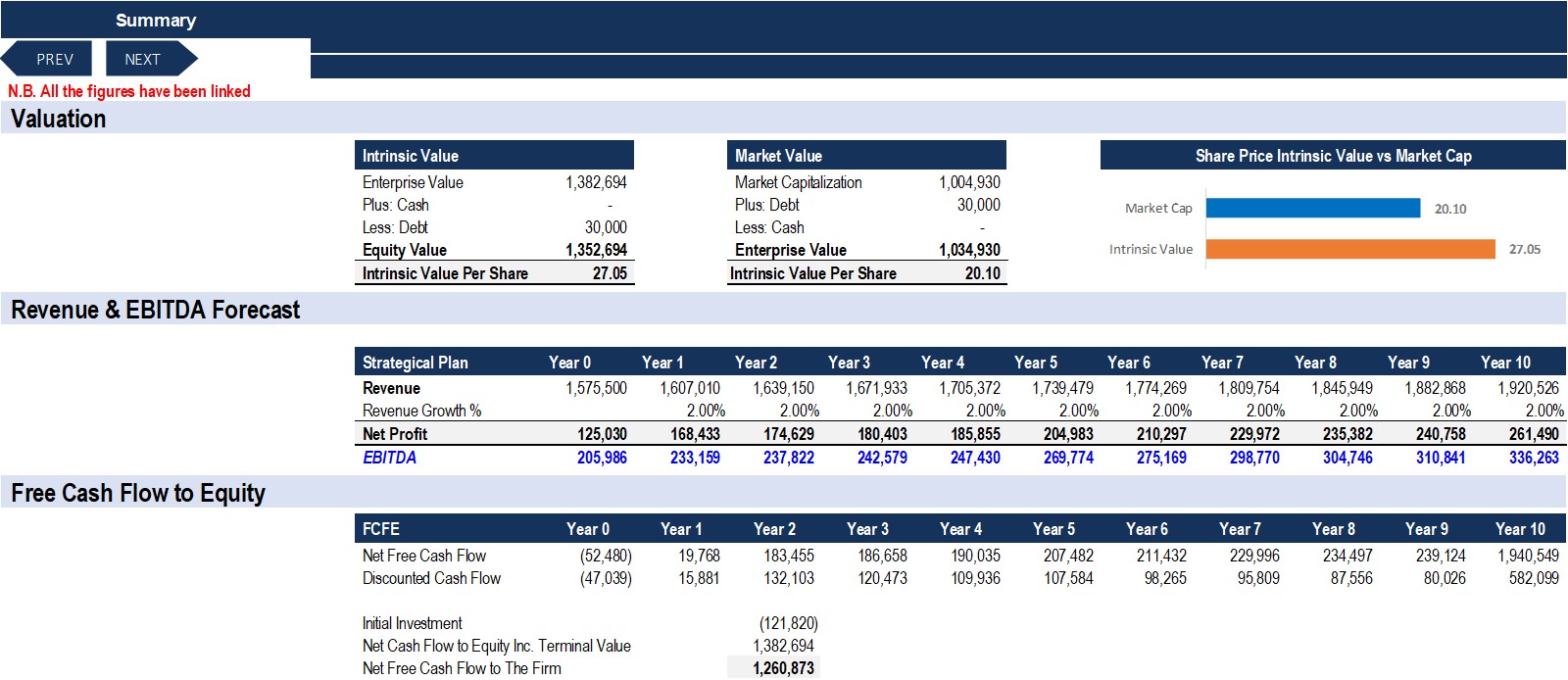
Task: Select Year 0 Net Profit 125,030
Action: click(x=602, y=434)
